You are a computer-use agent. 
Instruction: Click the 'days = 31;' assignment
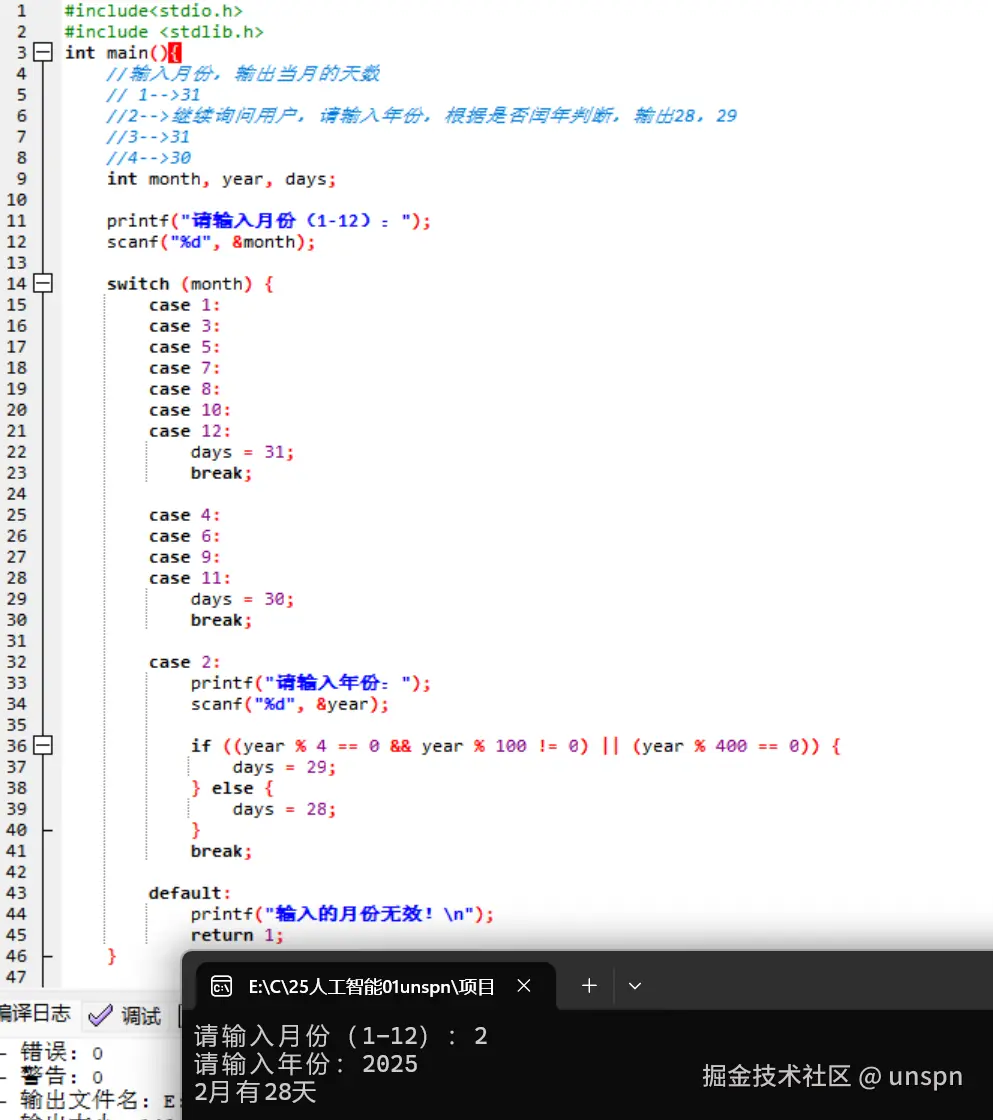(242, 452)
